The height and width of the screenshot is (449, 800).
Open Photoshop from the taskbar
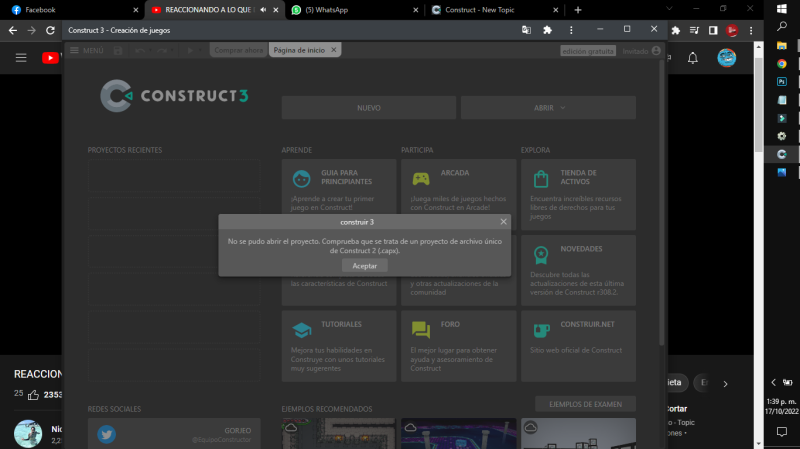(782, 82)
